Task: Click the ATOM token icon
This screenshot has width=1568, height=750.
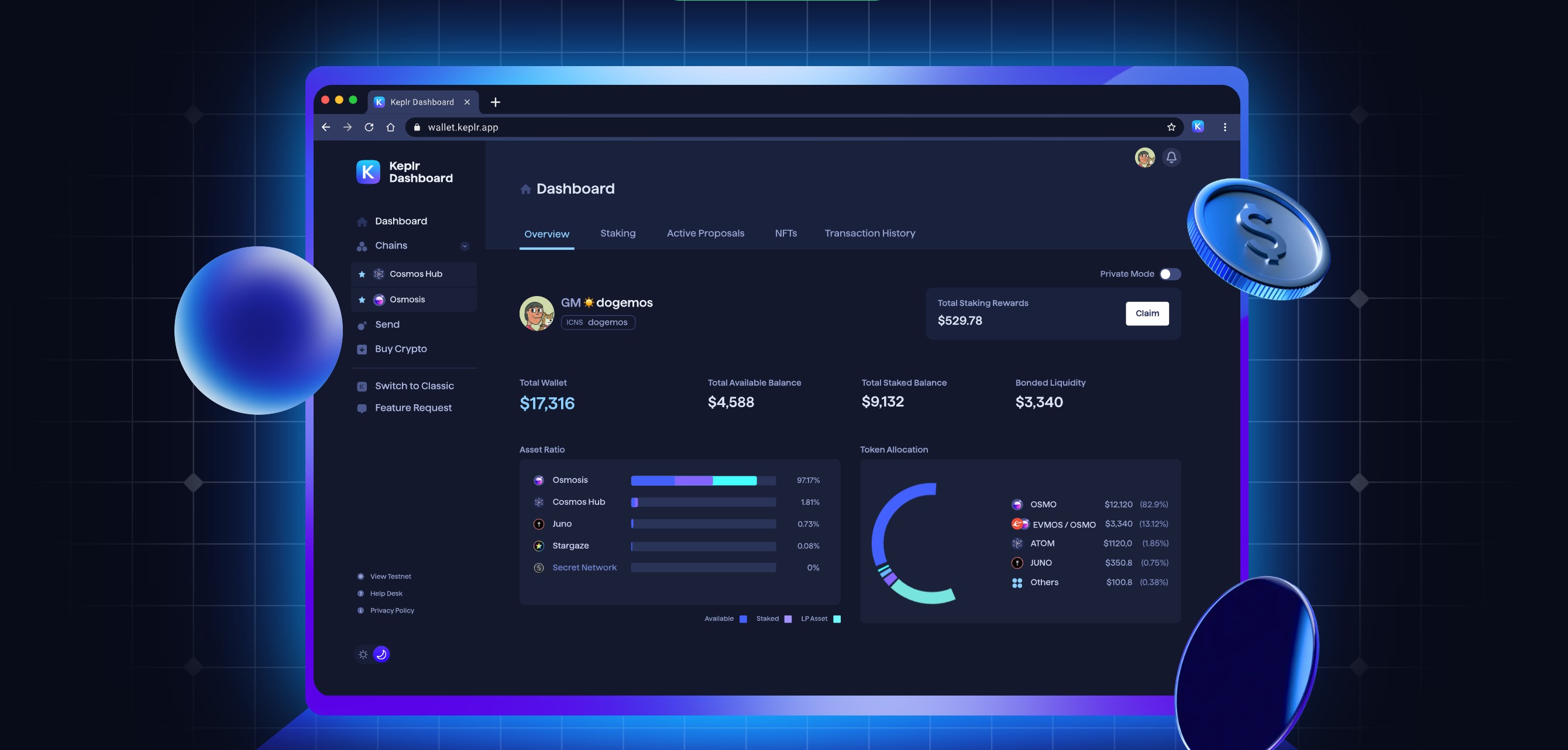Action: pos(1017,543)
